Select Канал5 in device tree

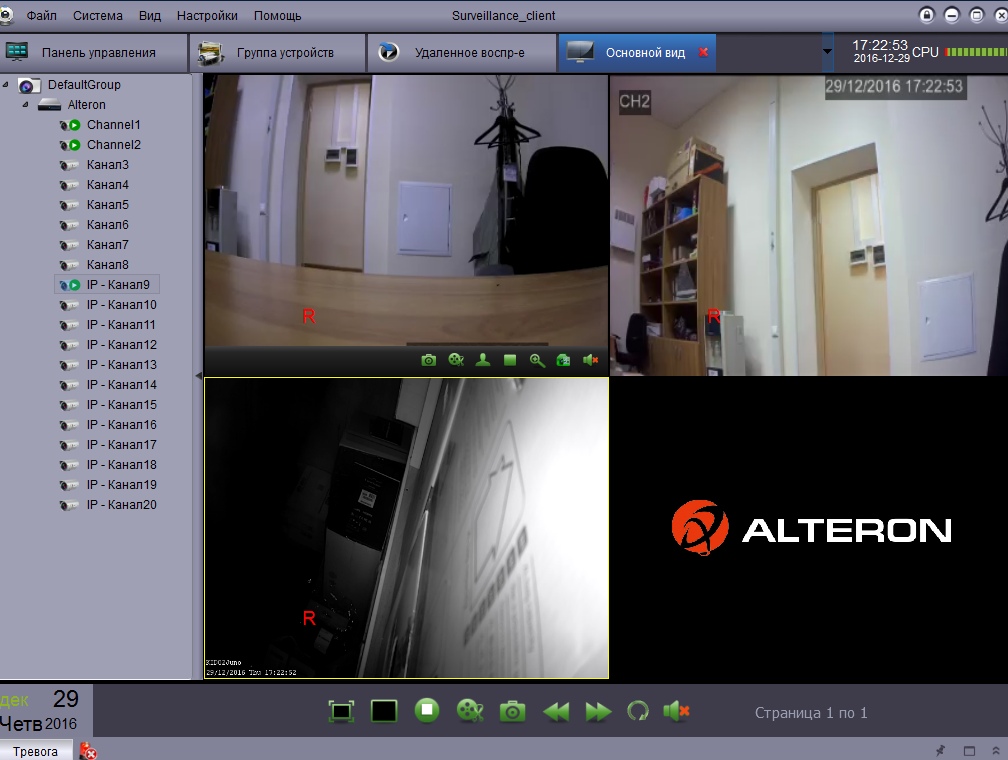pyautogui.click(x=107, y=204)
